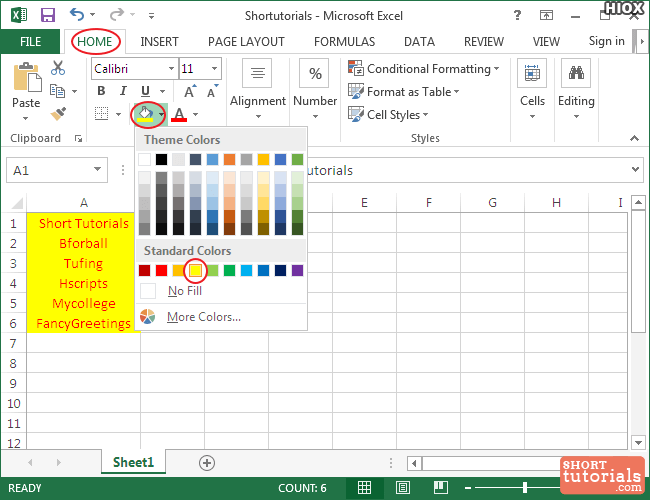
Task: Click the Increase Font Size icon
Action: tap(190, 91)
